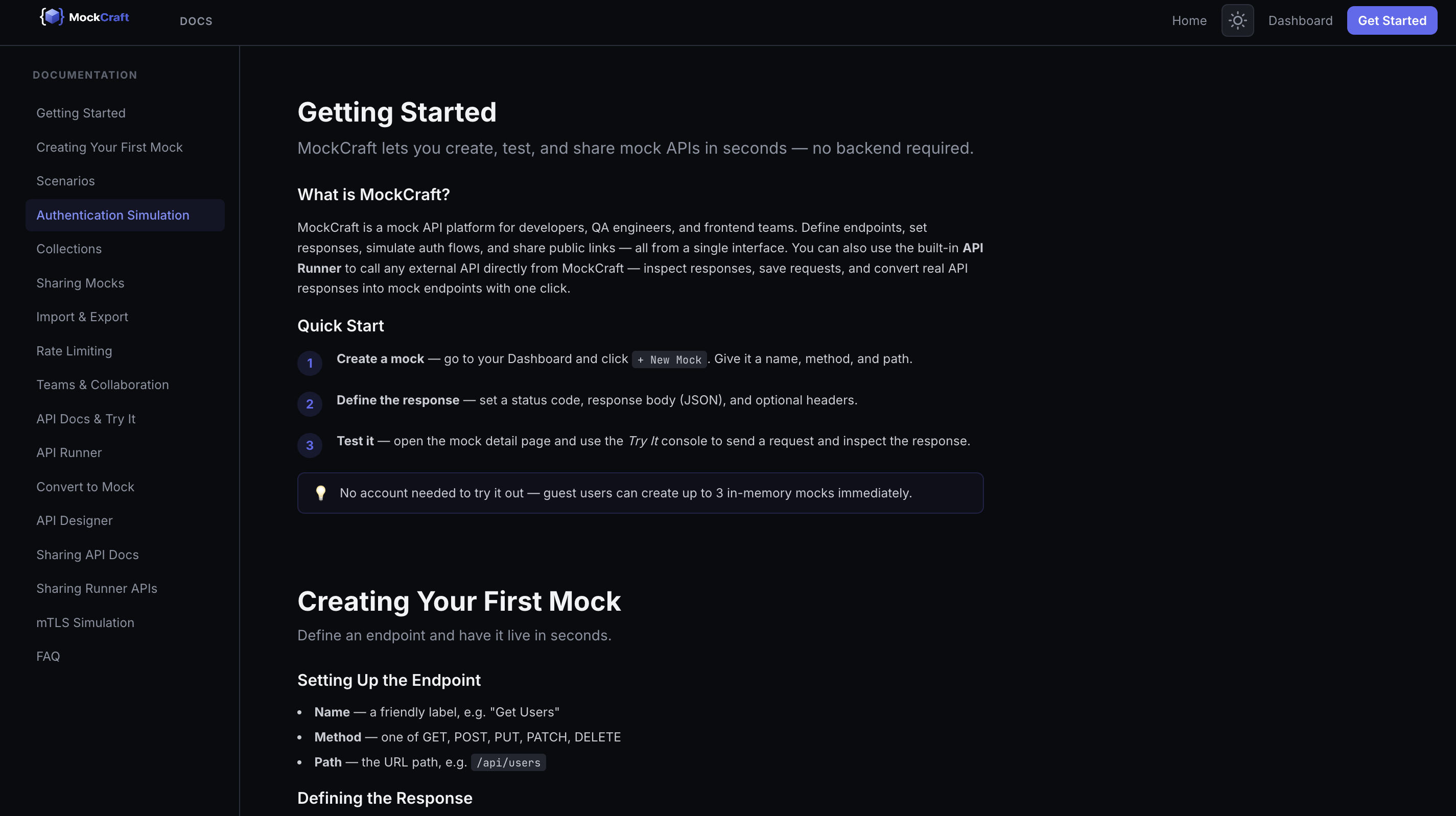Click step badge 3 in Quick Start

click(310, 445)
